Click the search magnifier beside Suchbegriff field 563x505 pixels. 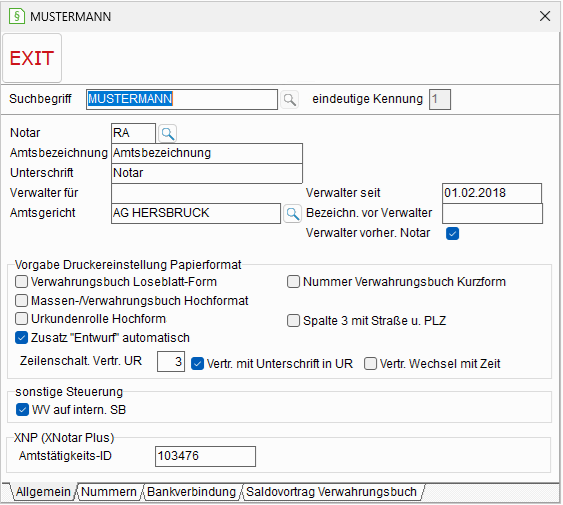289,99
